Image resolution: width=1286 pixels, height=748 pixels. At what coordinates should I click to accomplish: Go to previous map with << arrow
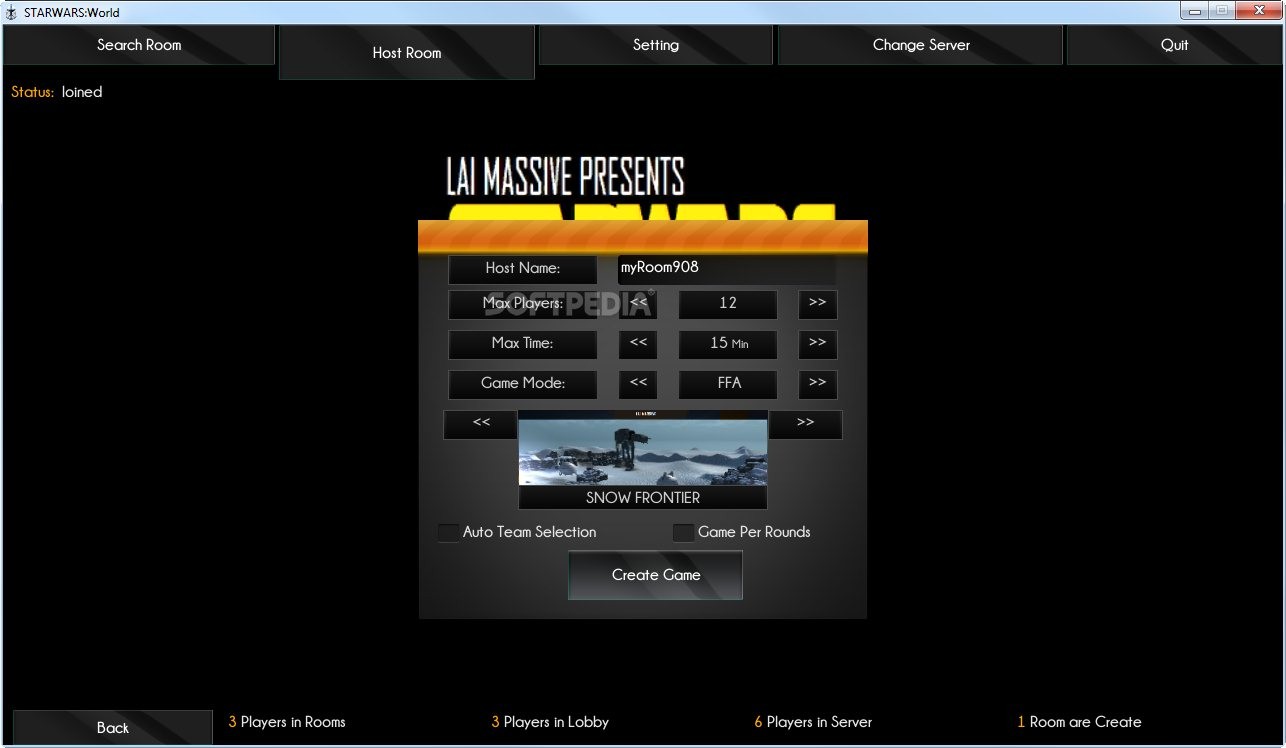click(x=481, y=424)
